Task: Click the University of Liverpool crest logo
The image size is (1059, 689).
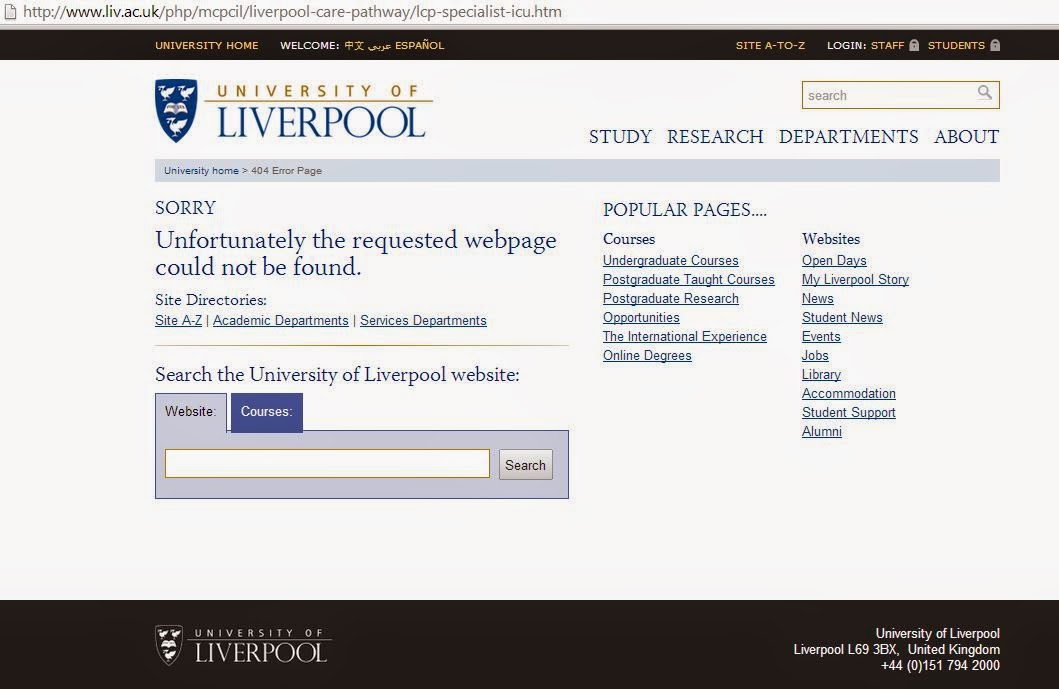Action: [x=176, y=110]
